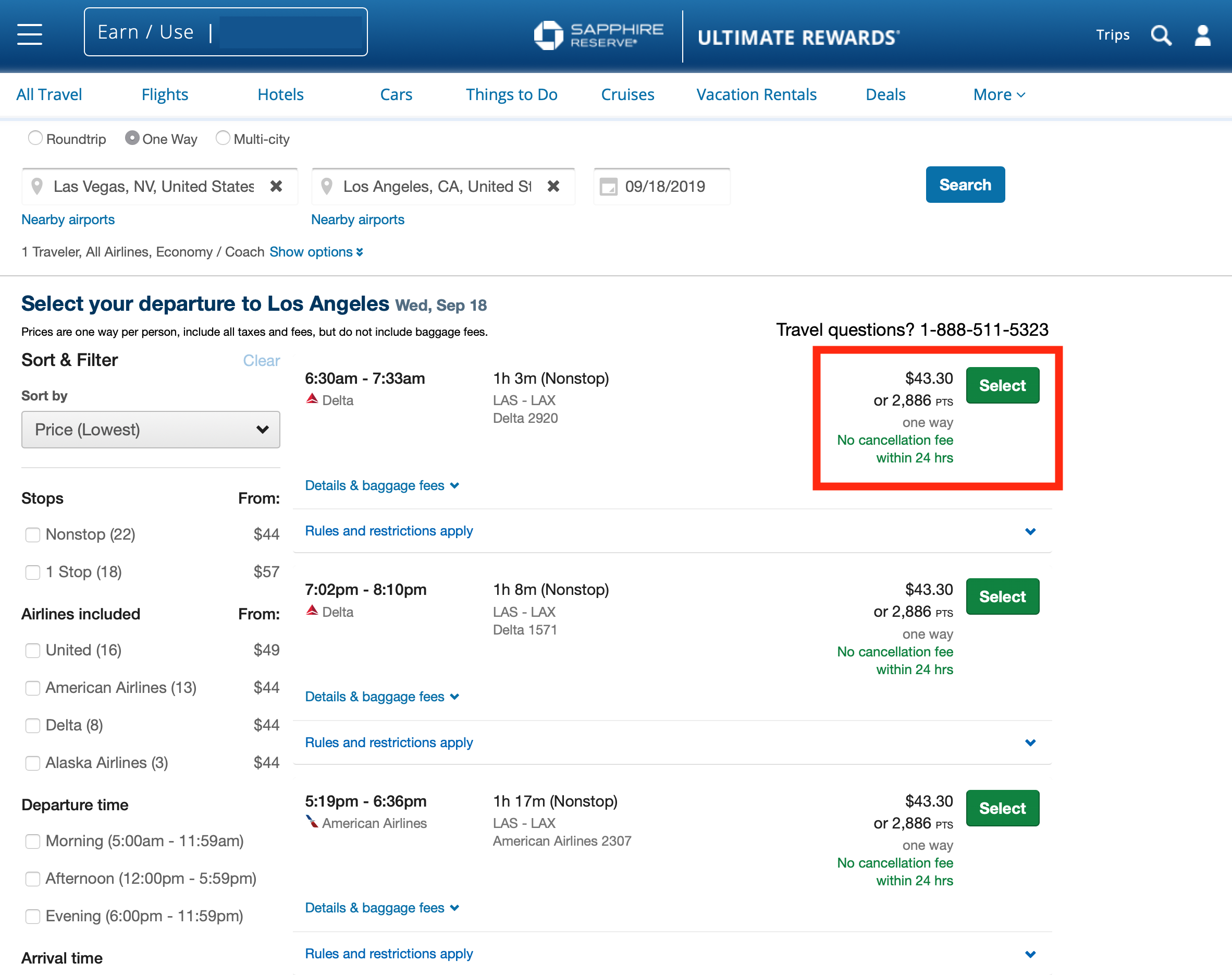Select the 5:19pm American Airlines flight
The height and width of the screenshot is (975, 1232).
[x=1002, y=809]
